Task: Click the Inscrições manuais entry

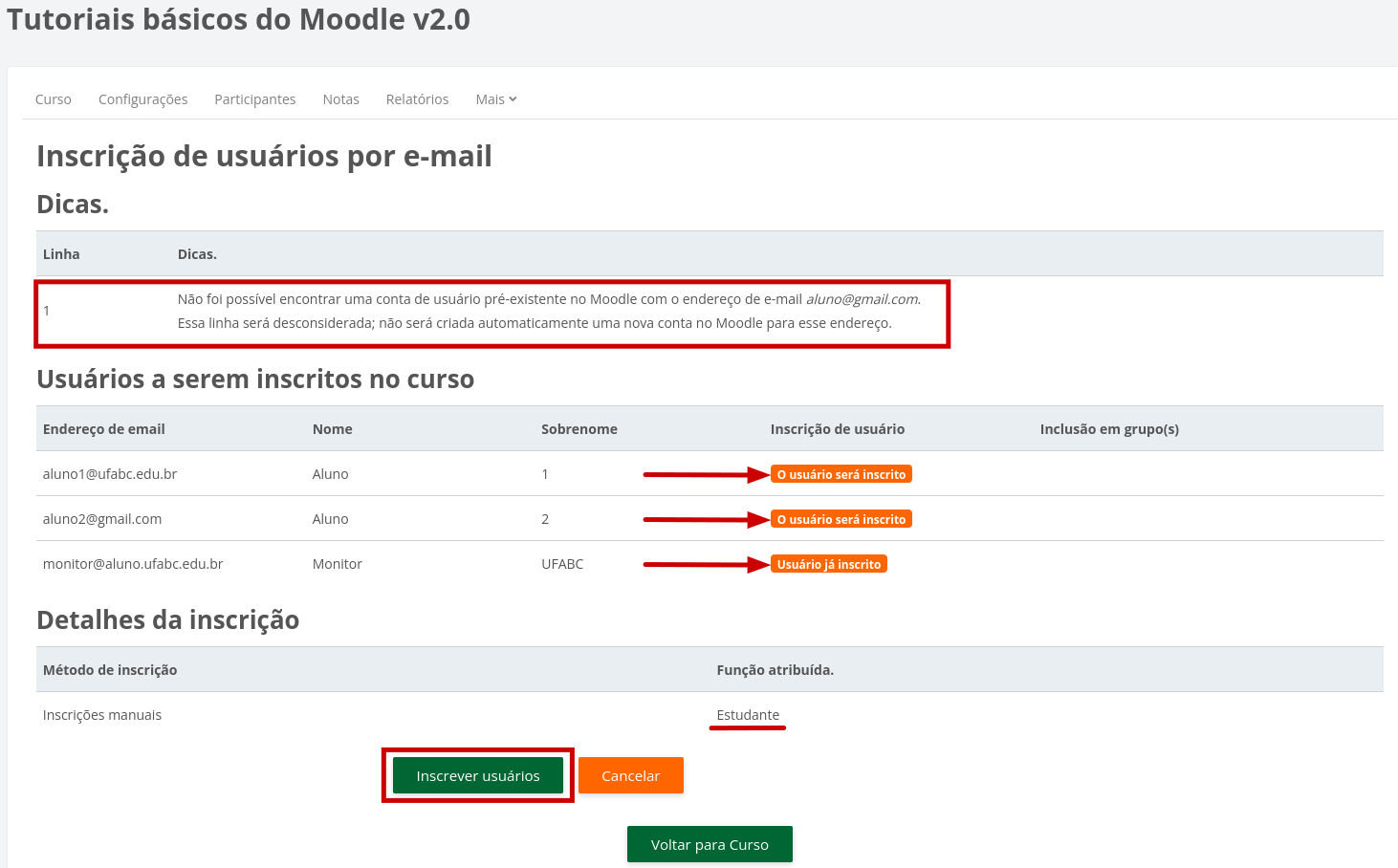Action: [x=101, y=714]
